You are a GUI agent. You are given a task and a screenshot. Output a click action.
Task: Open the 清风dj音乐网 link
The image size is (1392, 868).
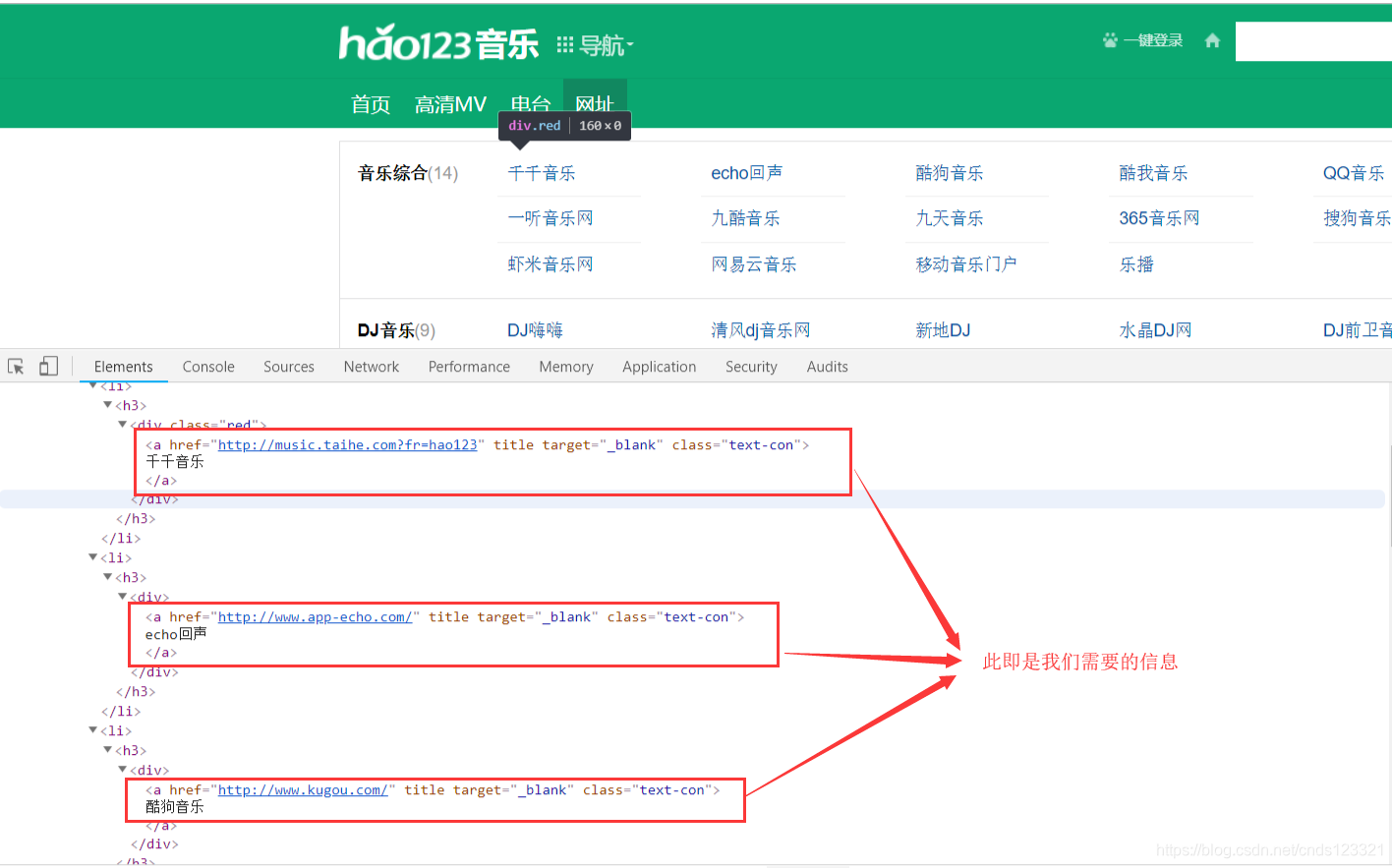click(x=761, y=330)
